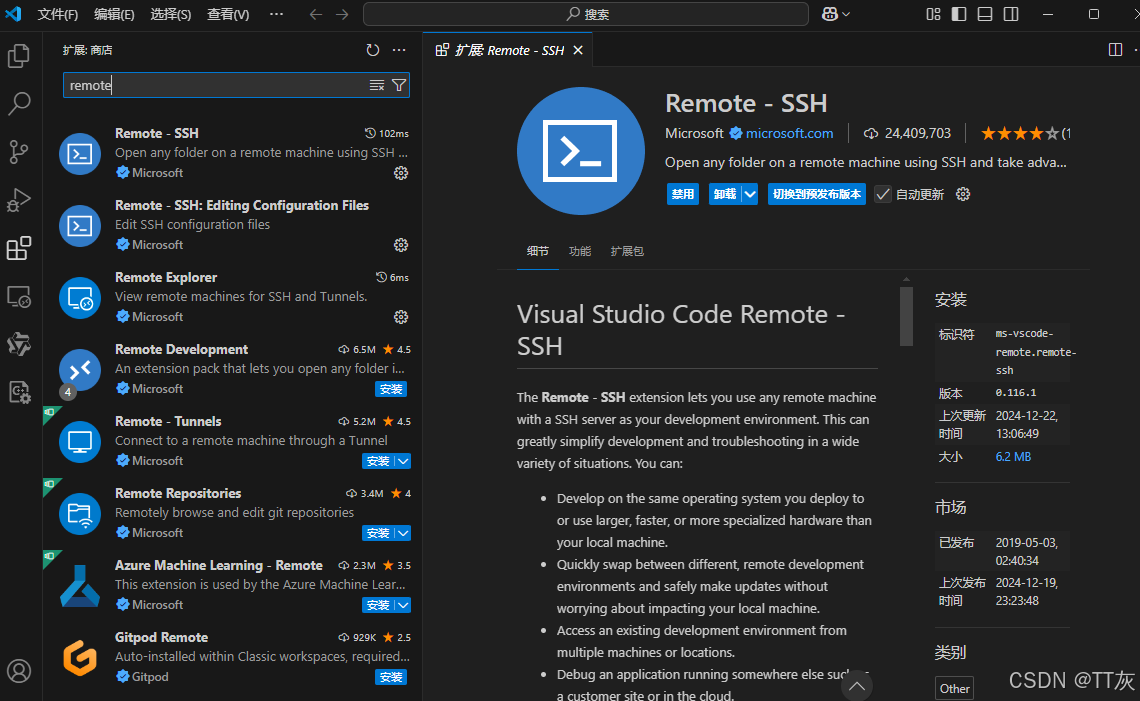This screenshot has height=701, width=1140.
Task: Go forward with the navigation arrow
Action: pyautogui.click(x=342, y=14)
